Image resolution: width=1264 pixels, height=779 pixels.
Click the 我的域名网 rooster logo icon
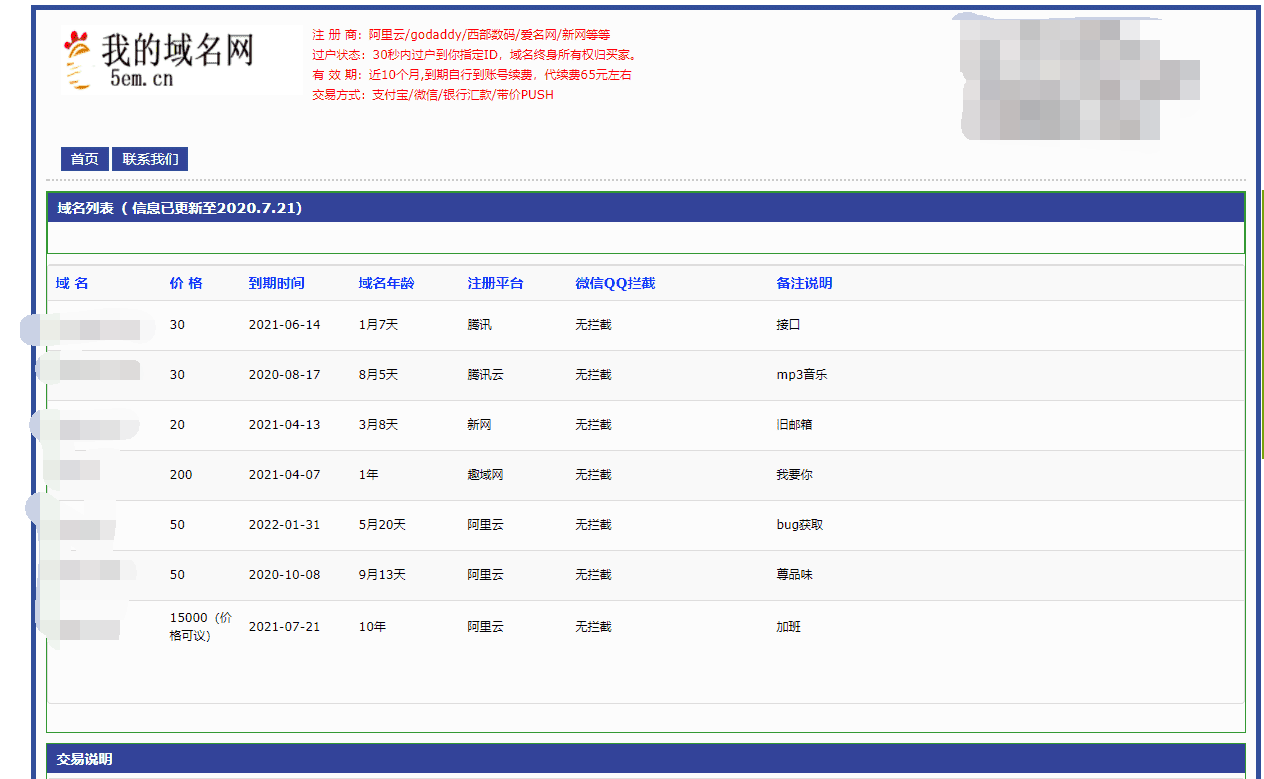click(78, 56)
